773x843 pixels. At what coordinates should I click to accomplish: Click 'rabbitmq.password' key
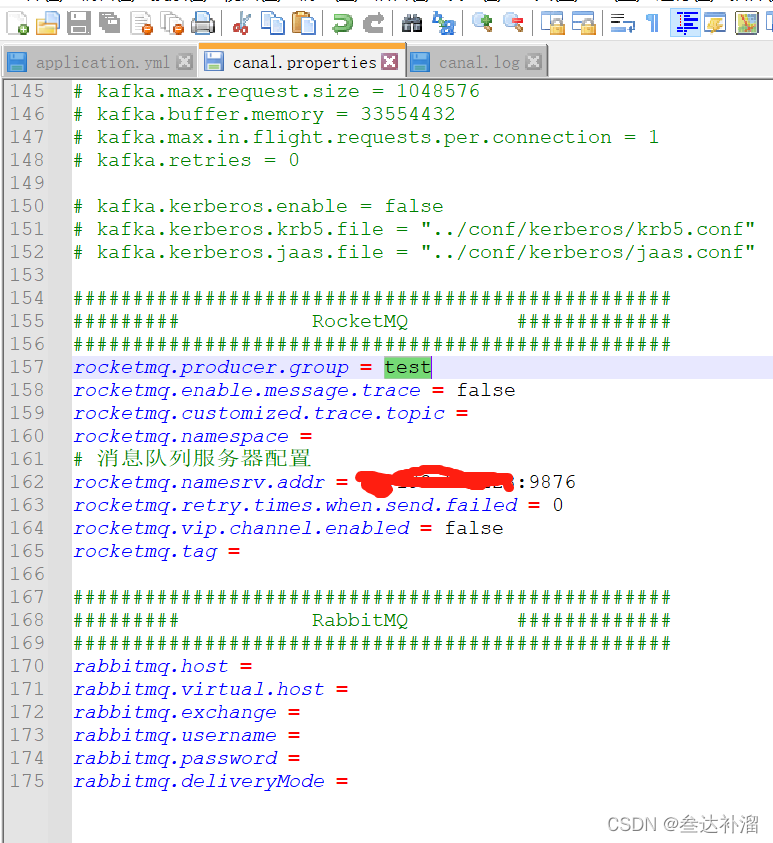(176, 759)
